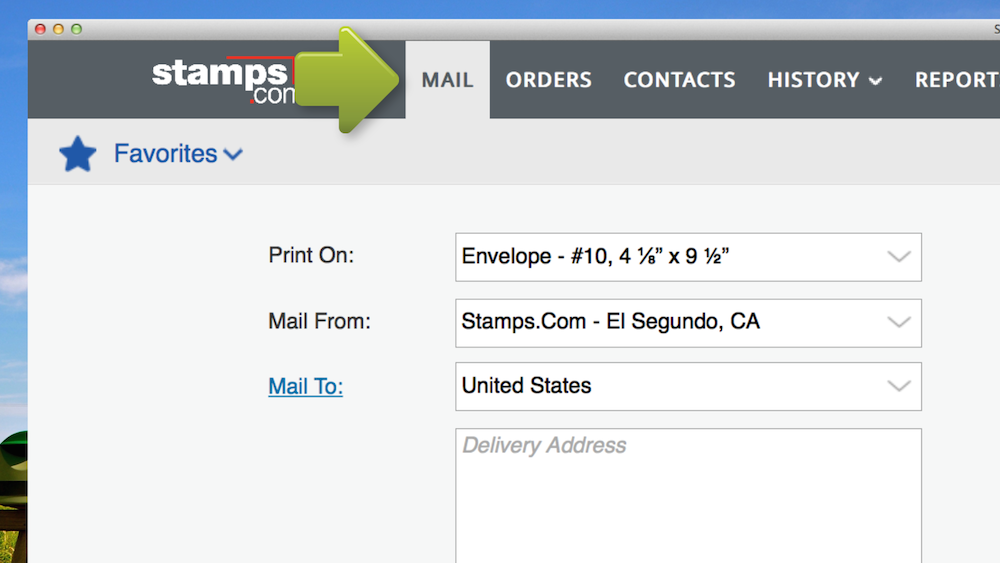Click the Print On dropdown arrow
1000x563 pixels.
pos(899,257)
